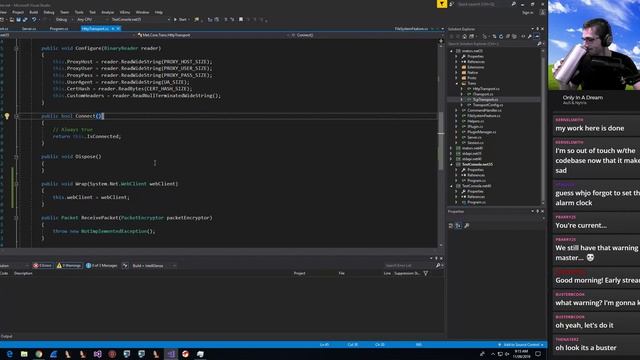Toggle the Warnings filter in Error List
Image resolution: width=640 pixels, height=360 pixels.
coord(69,266)
